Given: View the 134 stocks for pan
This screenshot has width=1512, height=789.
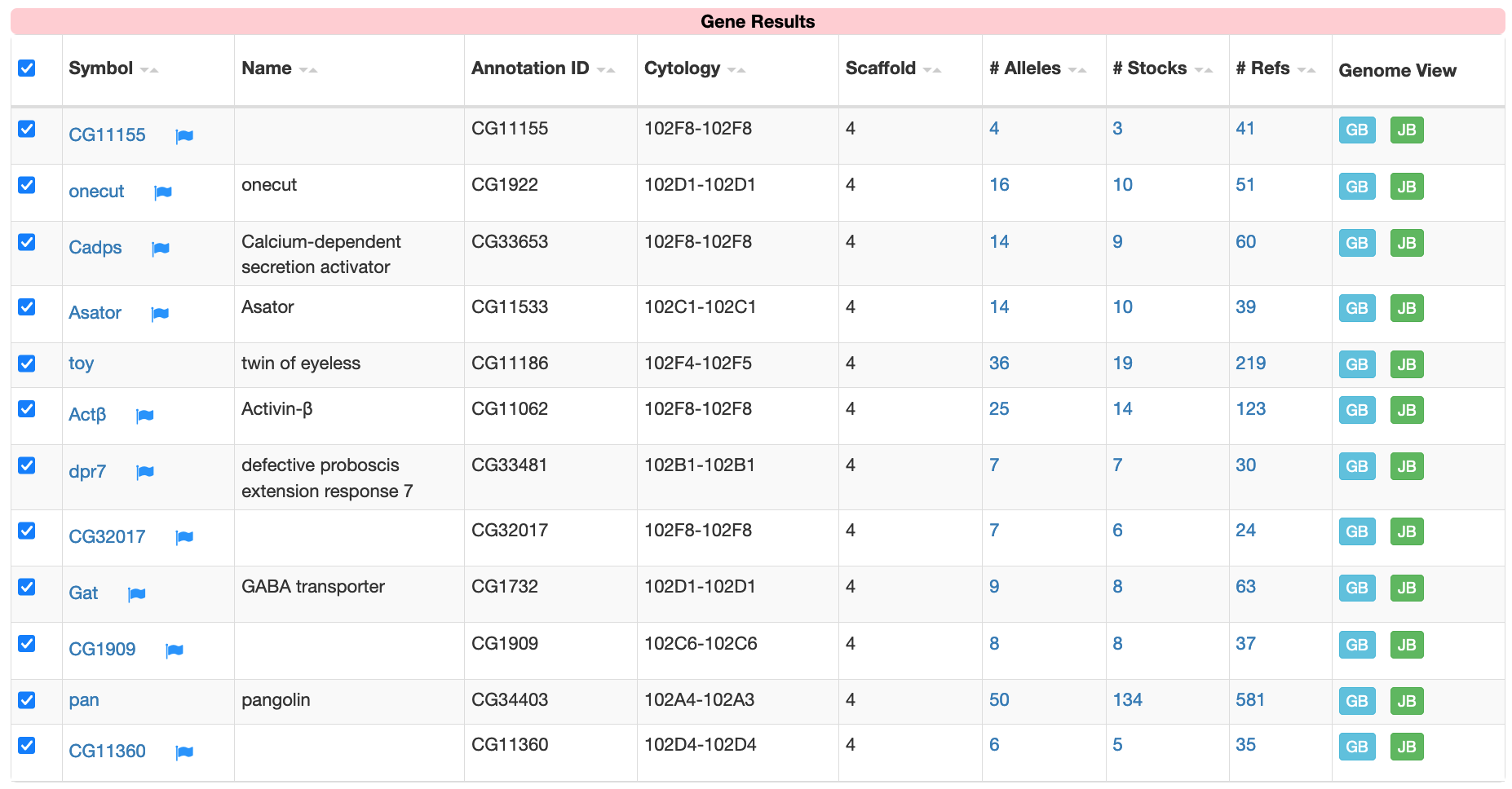Looking at the screenshot, I should click(1128, 700).
